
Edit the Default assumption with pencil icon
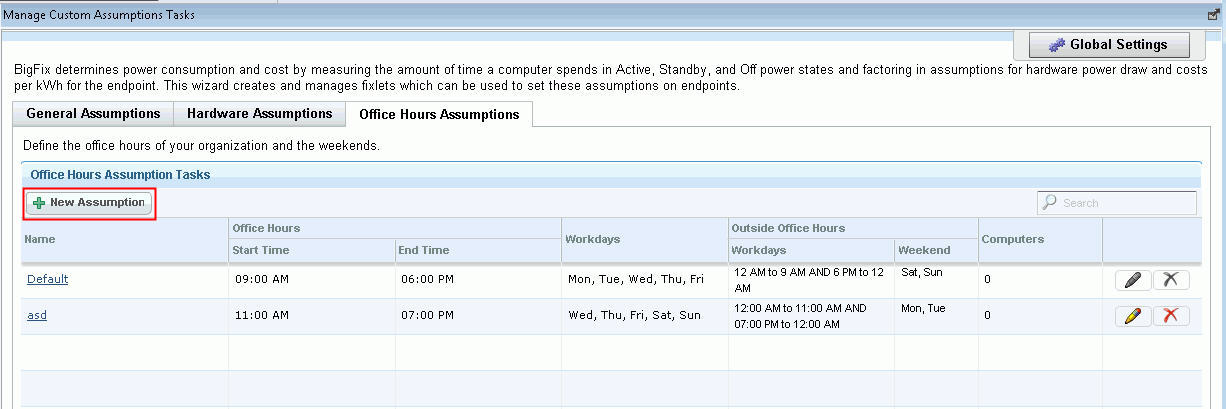(x=1132, y=280)
